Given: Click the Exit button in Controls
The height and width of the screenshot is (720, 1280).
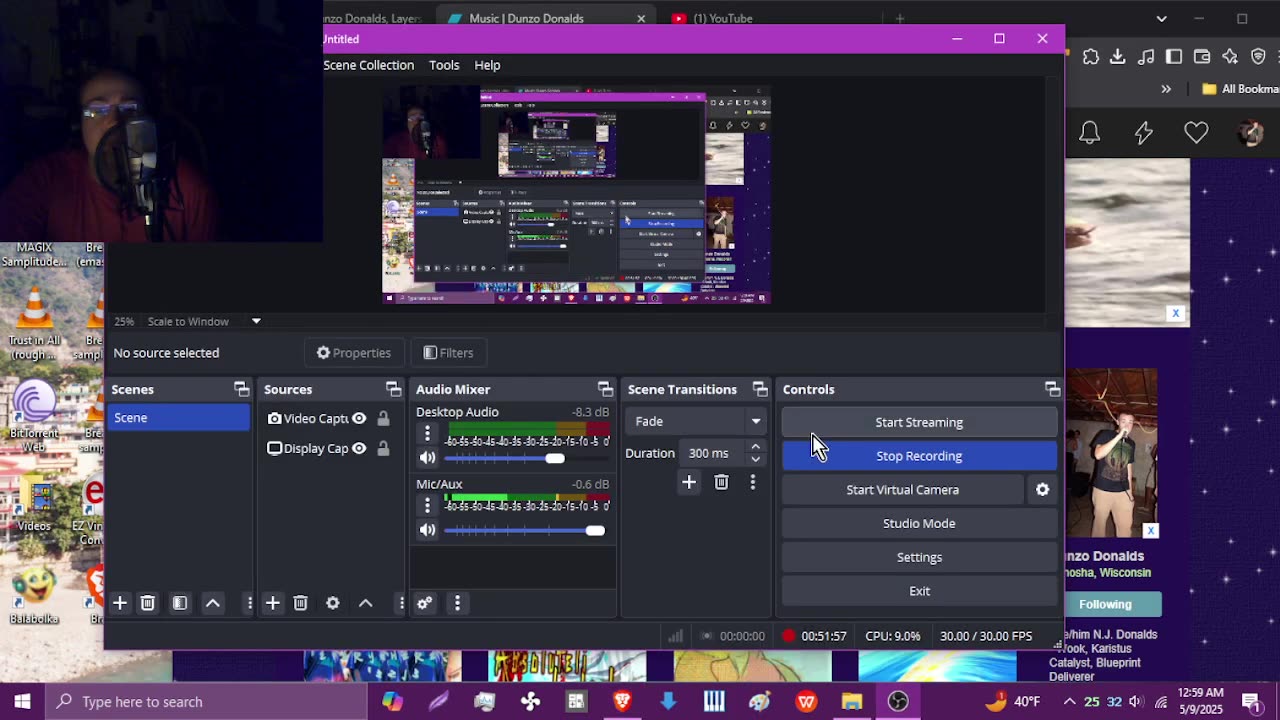Looking at the screenshot, I should (919, 591).
